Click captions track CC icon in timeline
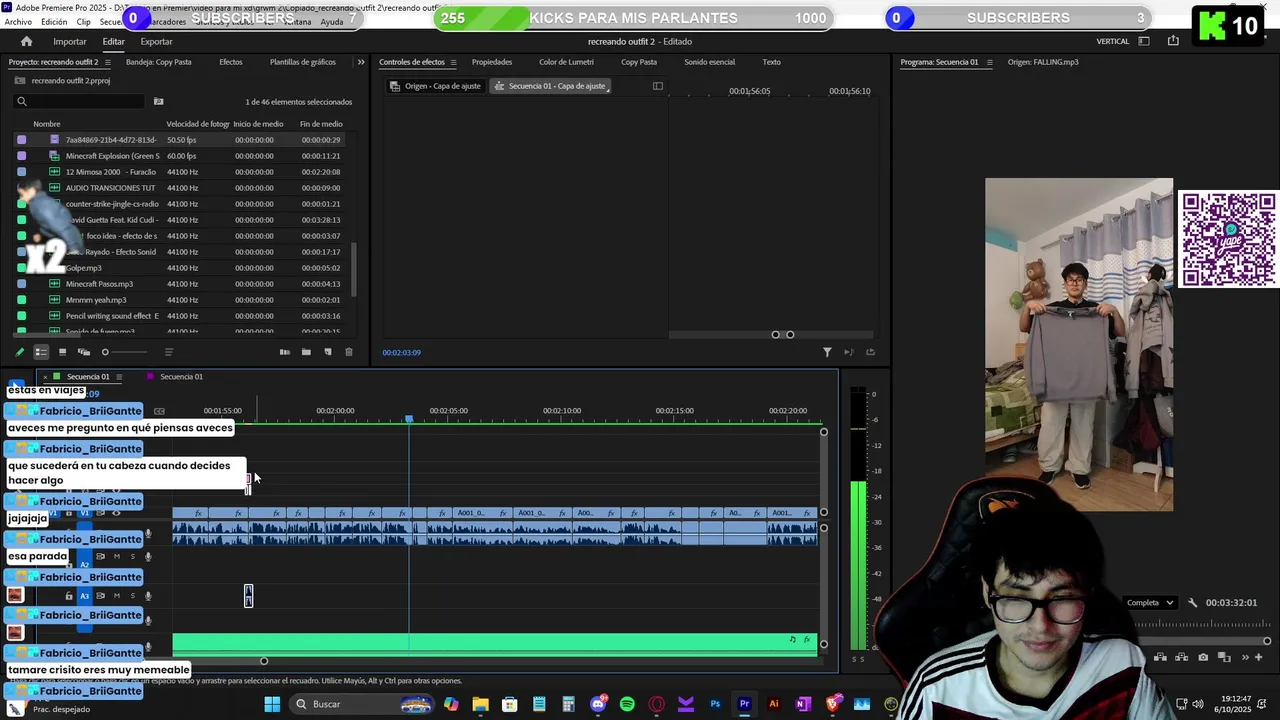 pyautogui.click(x=159, y=411)
